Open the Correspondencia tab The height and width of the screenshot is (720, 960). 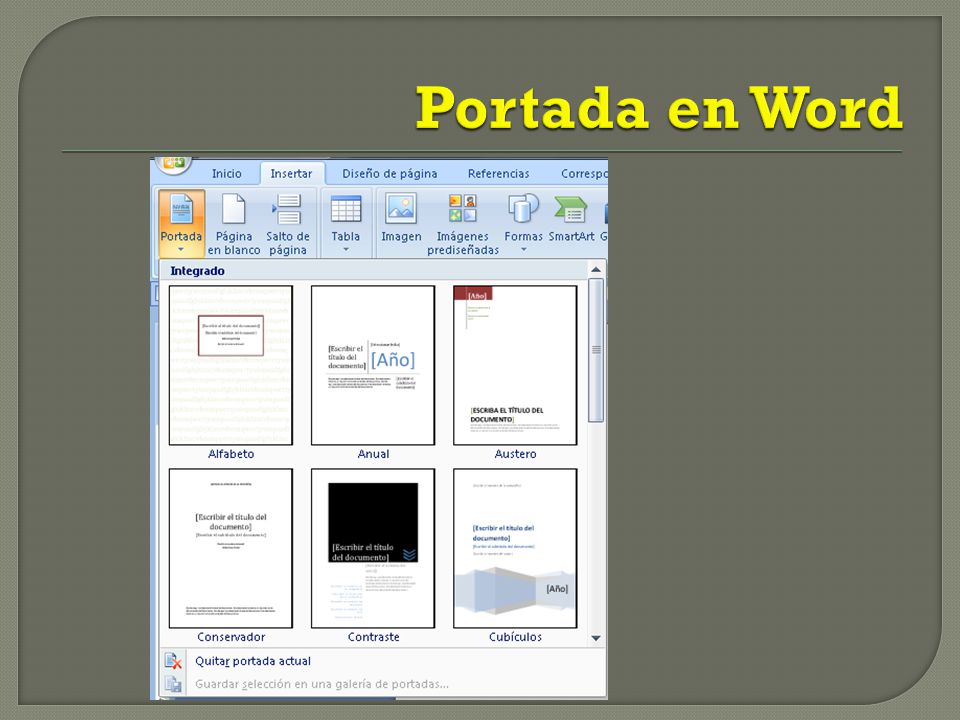(x=584, y=174)
